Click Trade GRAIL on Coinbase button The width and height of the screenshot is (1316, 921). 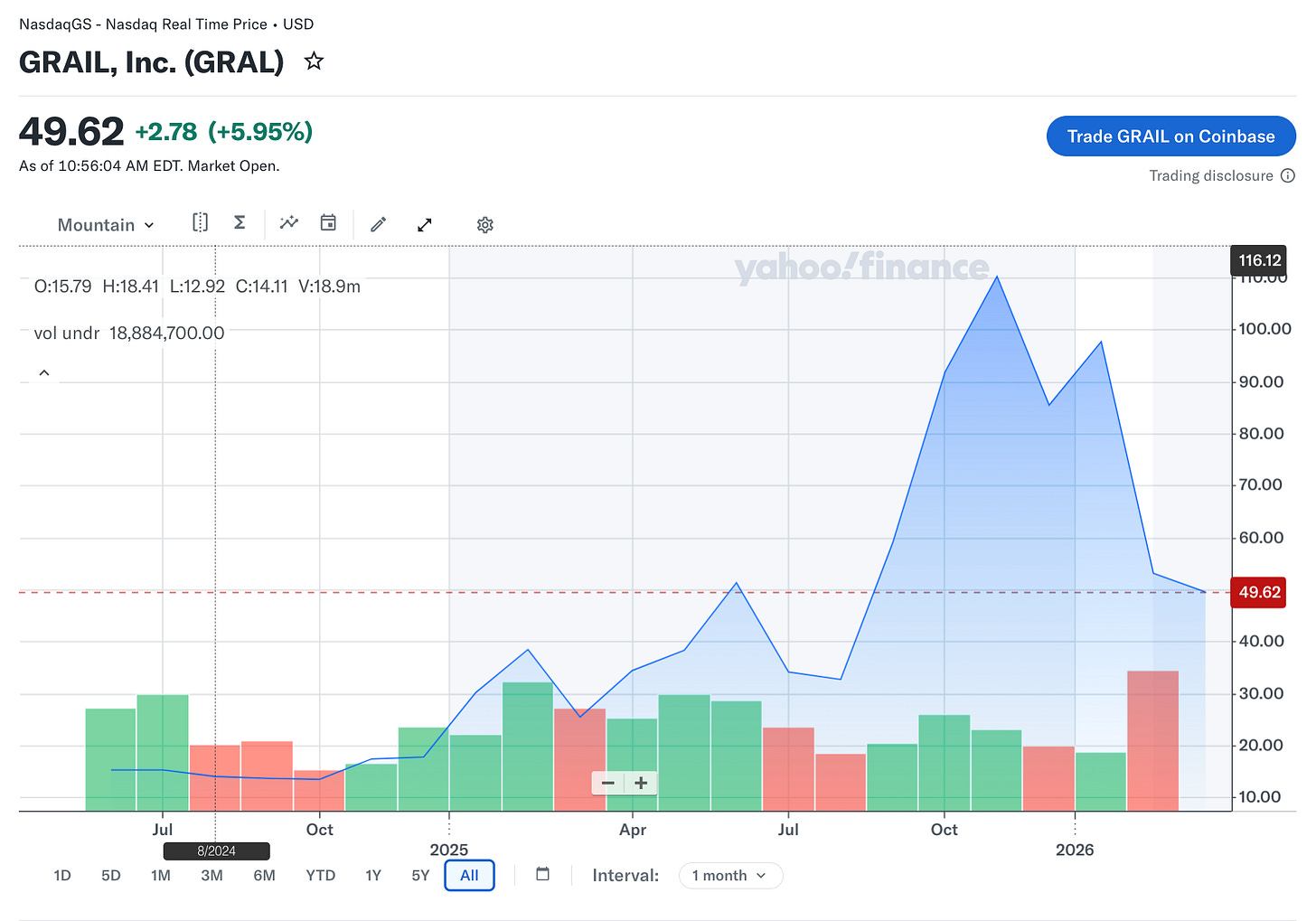click(1170, 136)
